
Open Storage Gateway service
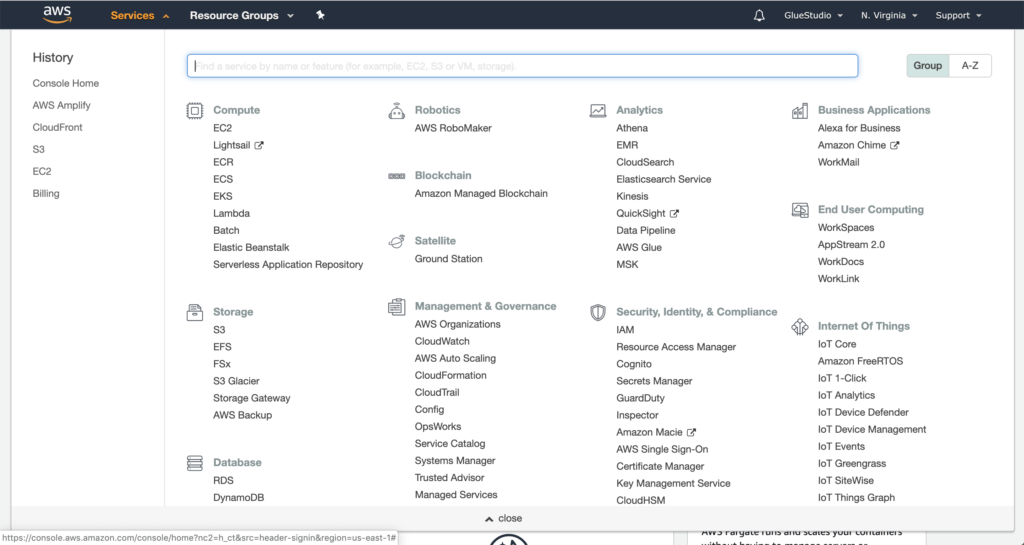tap(251, 398)
